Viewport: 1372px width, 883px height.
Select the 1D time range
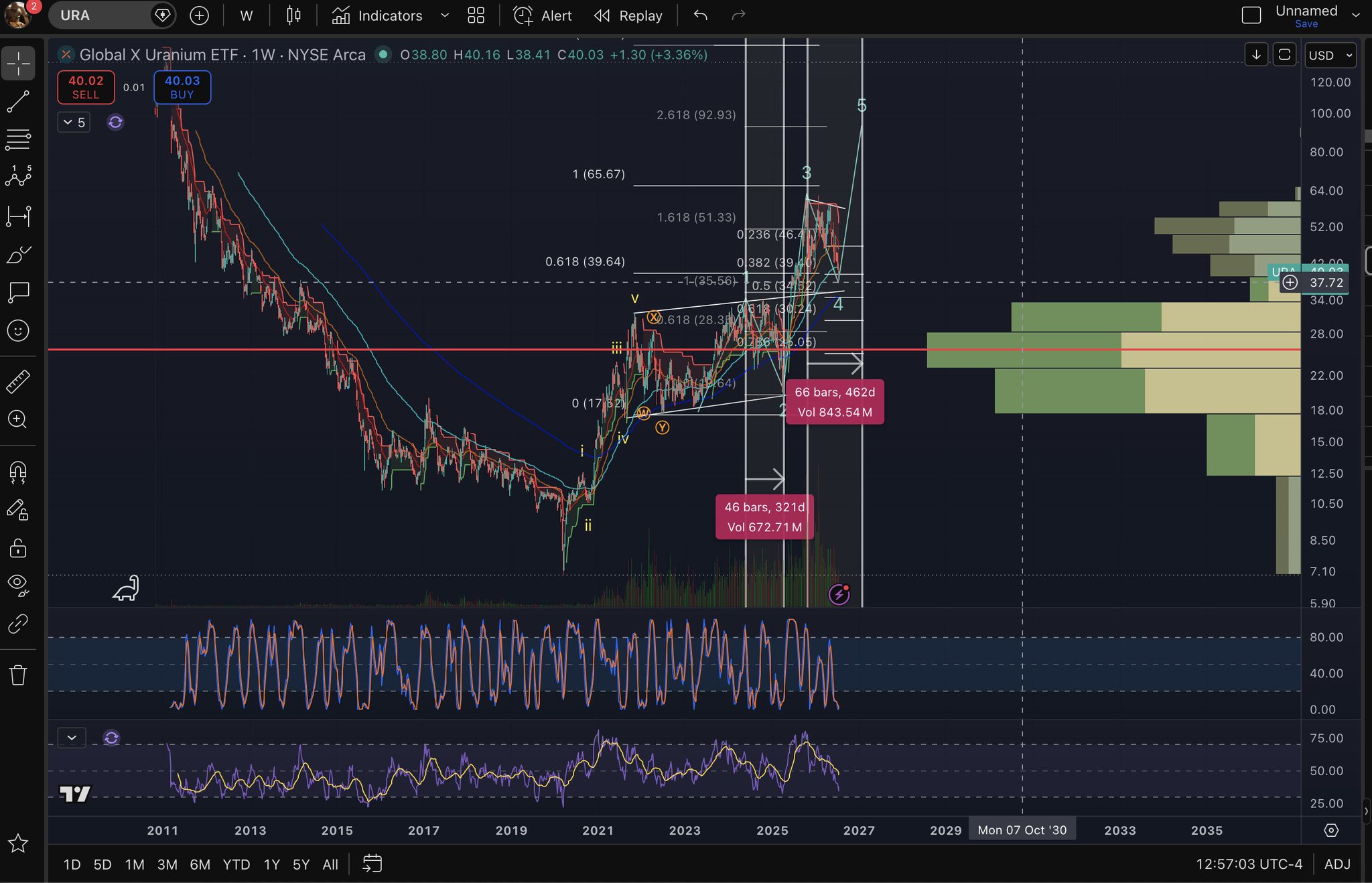[x=72, y=864]
